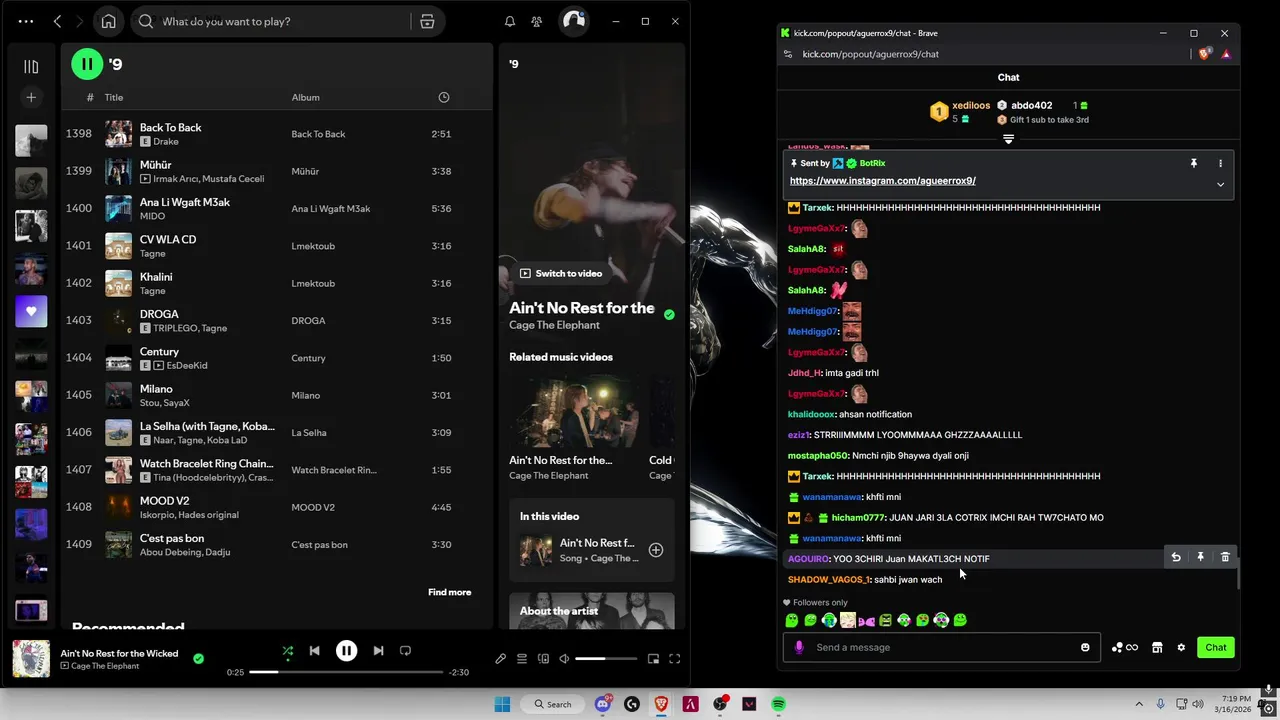Expand Your Library sidebar
This screenshot has height=720, width=1280.
coord(31,67)
